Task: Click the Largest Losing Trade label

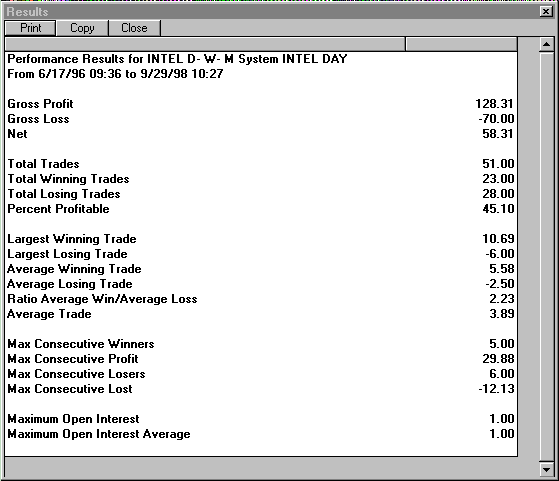Action: pyautogui.click(x=67, y=254)
